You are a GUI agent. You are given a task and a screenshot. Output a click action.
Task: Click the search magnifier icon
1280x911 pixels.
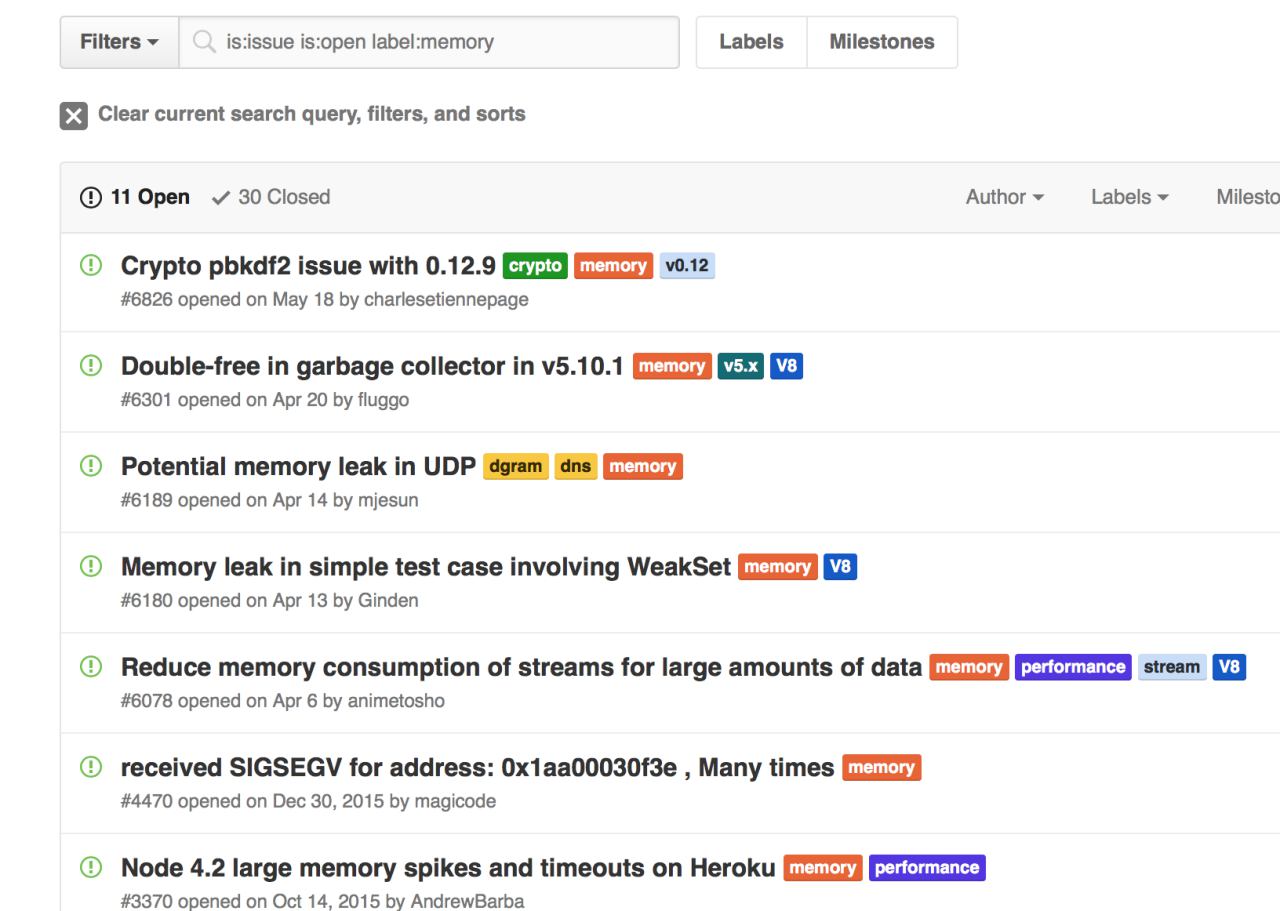204,42
